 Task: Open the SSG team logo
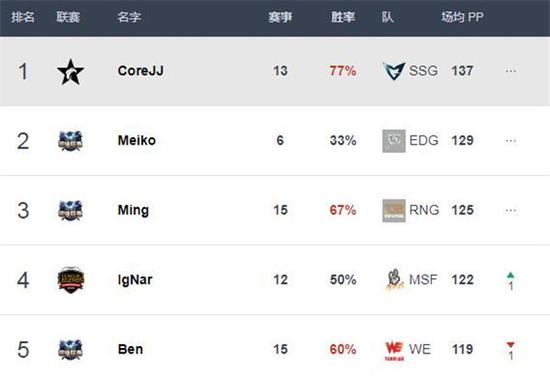394,71
